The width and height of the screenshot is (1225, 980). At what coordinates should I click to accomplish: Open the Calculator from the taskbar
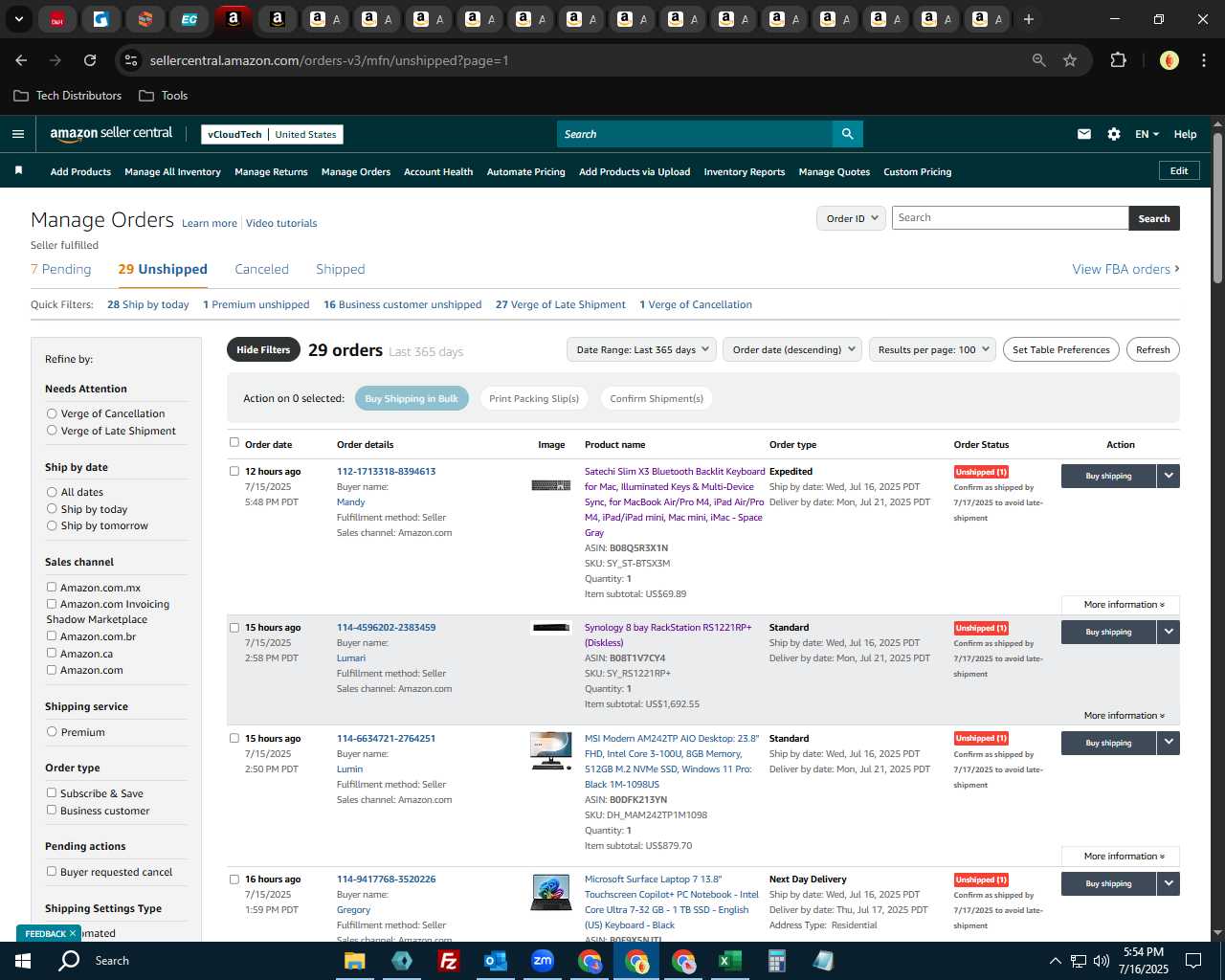pos(777,961)
